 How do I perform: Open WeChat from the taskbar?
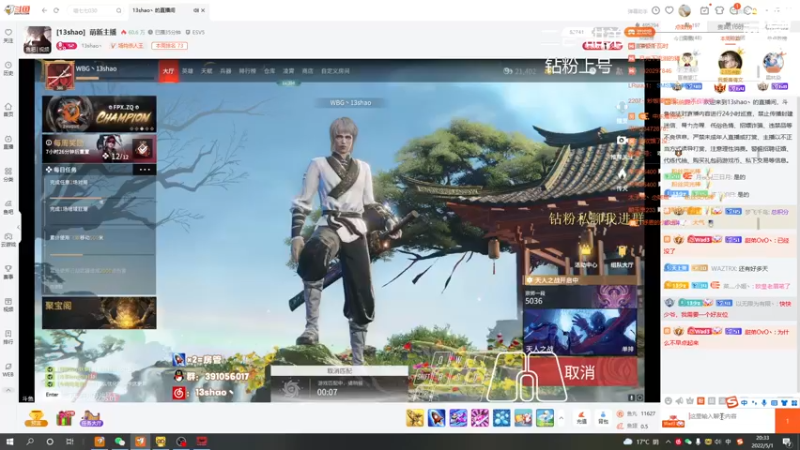click(x=120, y=442)
